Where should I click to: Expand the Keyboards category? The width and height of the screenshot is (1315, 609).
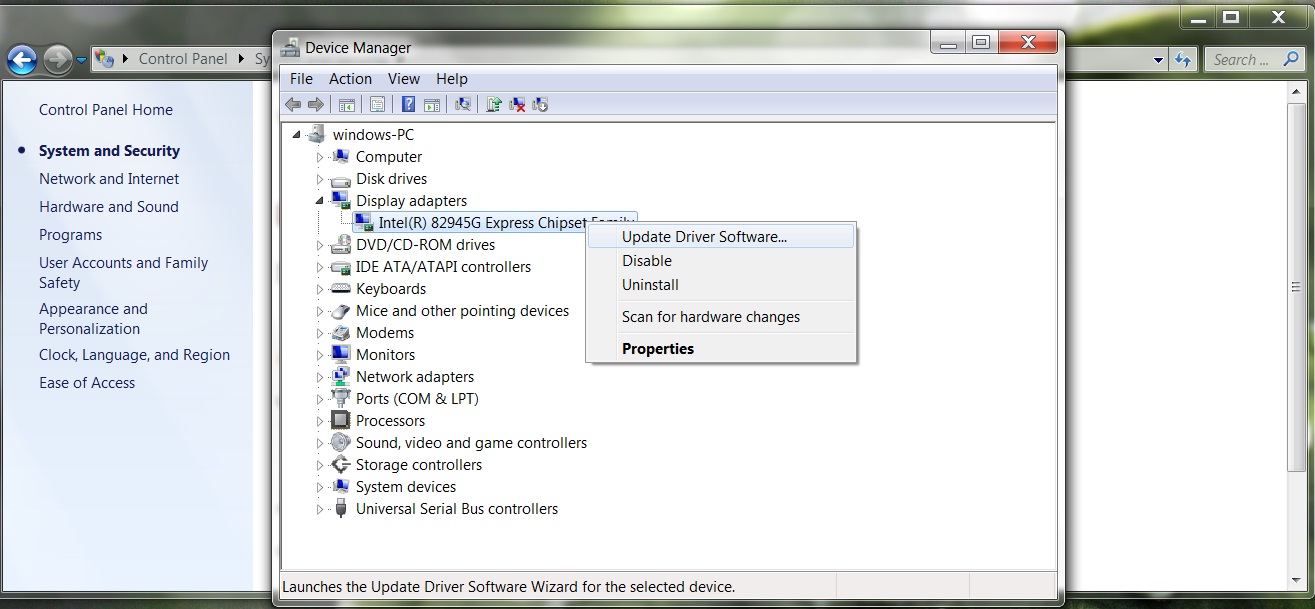coord(320,288)
